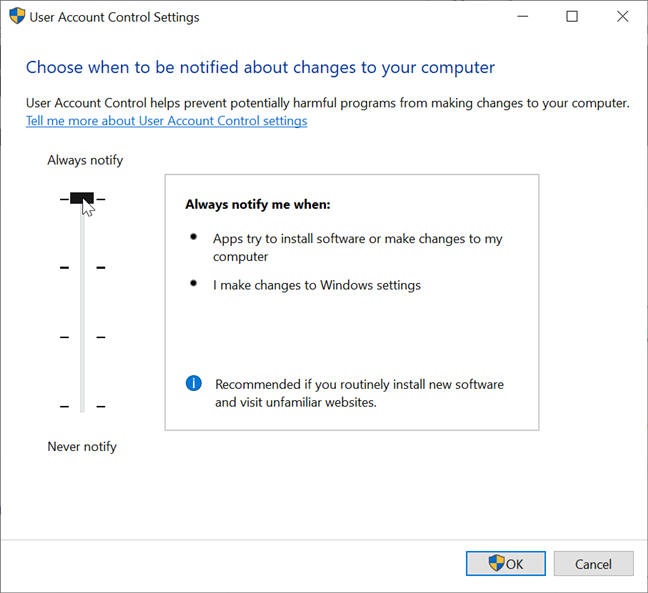Click the blue information icon

(194, 383)
